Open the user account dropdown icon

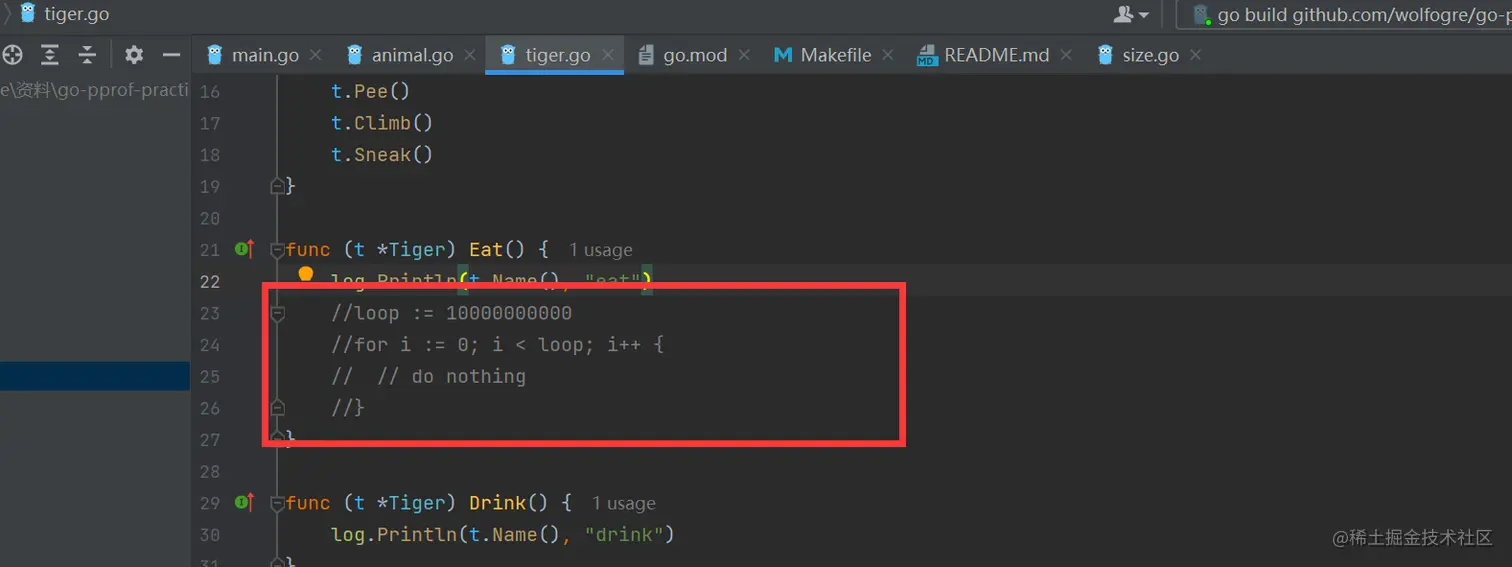pyautogui.click(x=1131, y=14)
